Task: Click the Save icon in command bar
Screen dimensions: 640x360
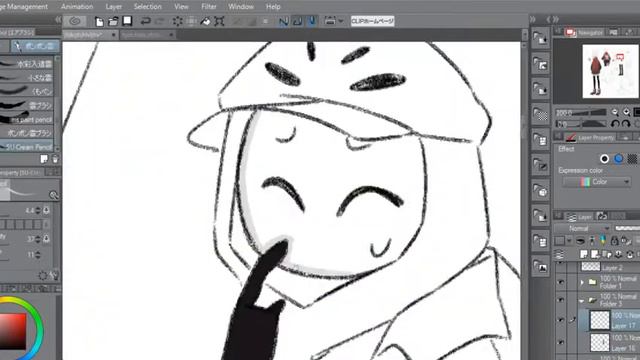Action: point(127,21)
